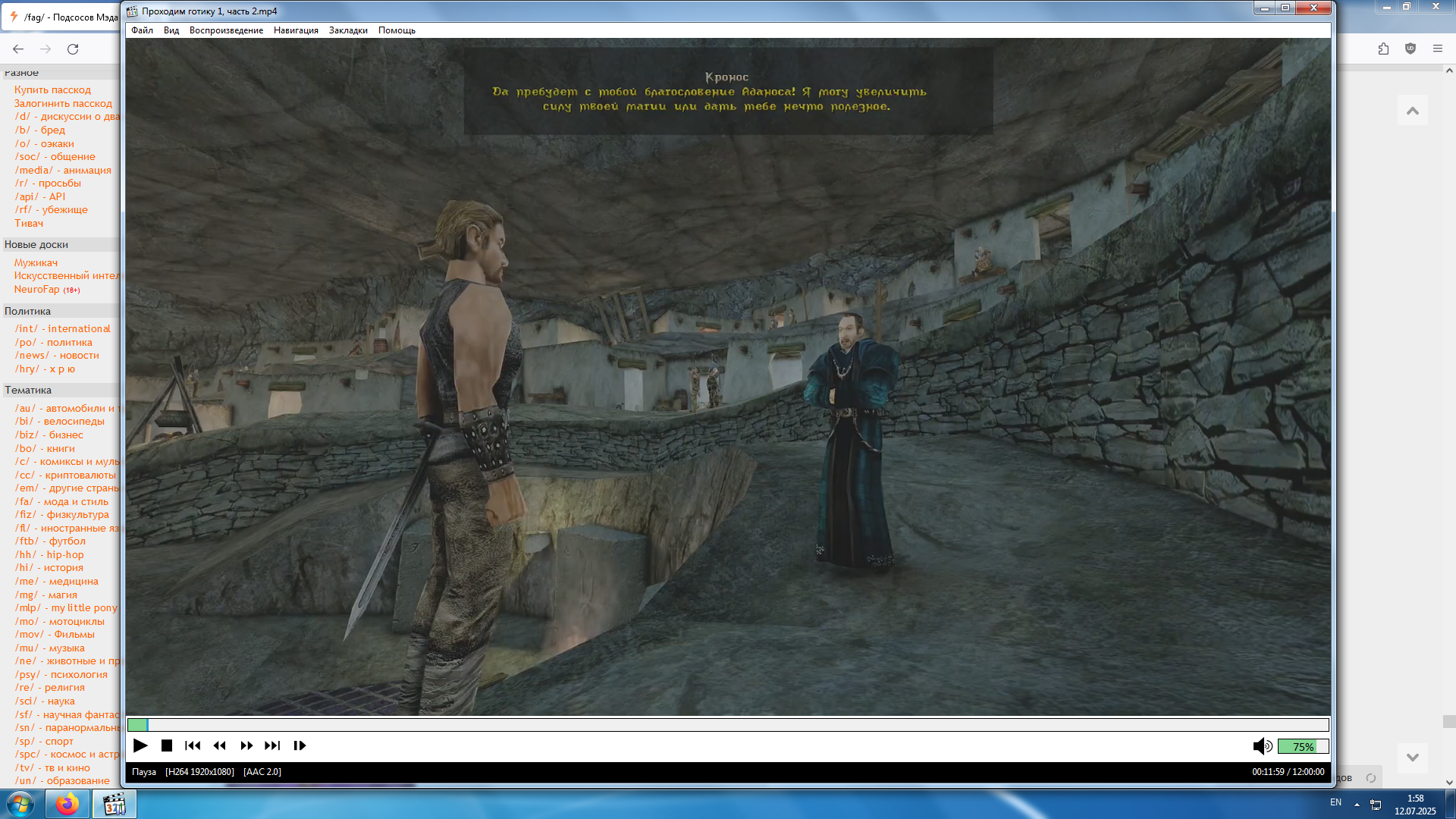Rewind the video
This screenshot has width=1456, height=819.
tap(219, 745)
